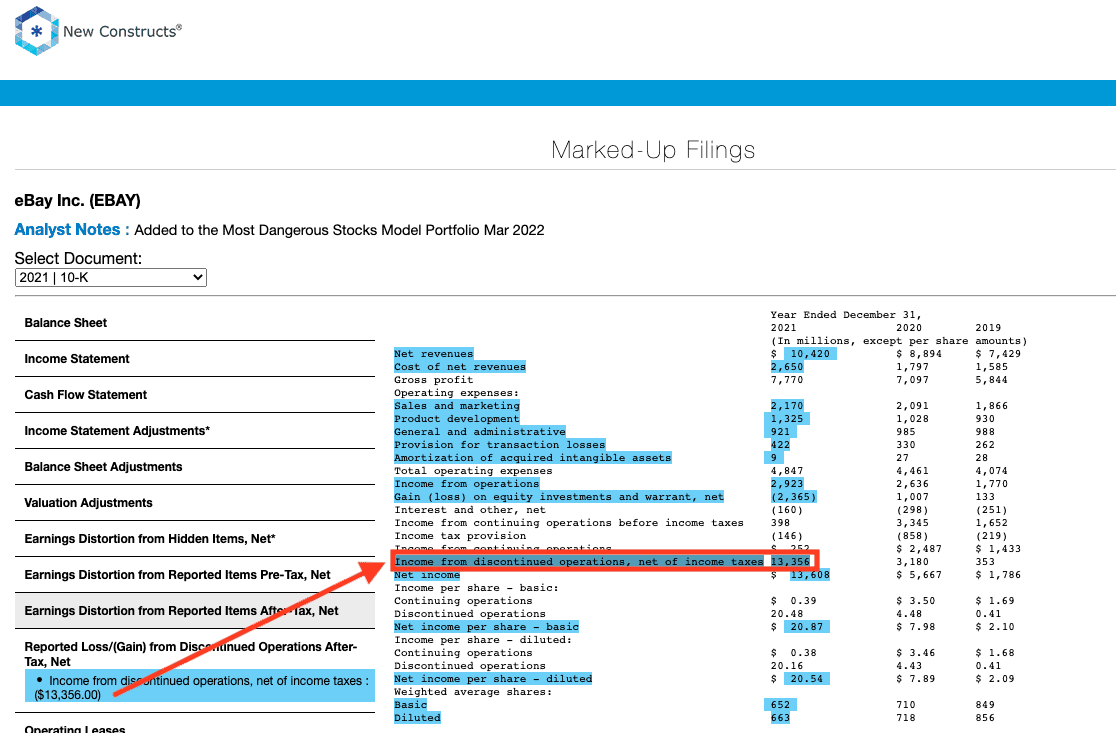
Task: Click the highlighted 921 G&A value
Action: point(780,431)
